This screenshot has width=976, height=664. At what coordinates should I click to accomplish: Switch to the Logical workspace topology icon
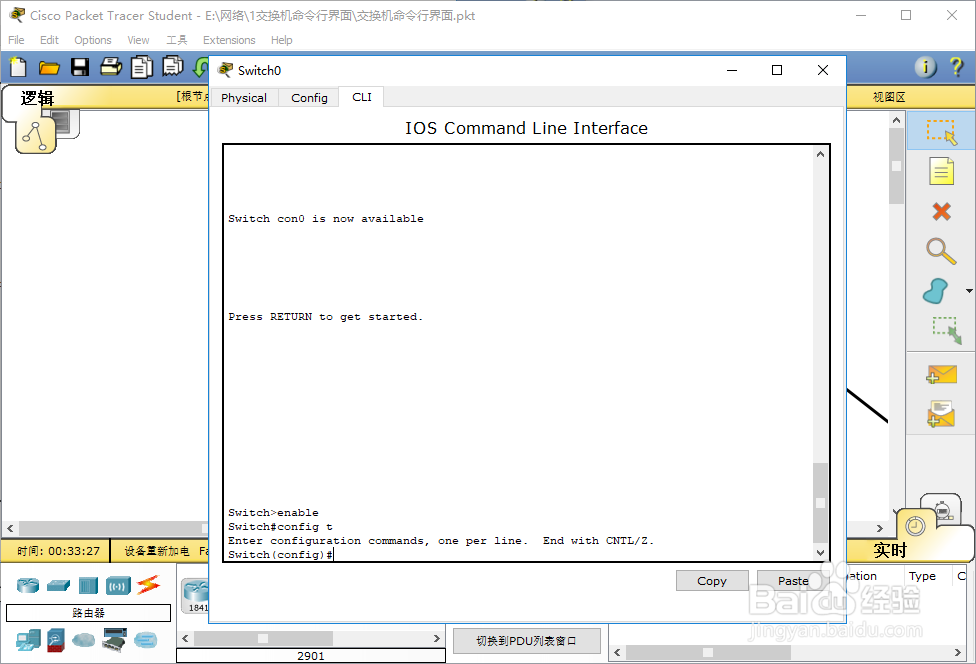point(35,136)
